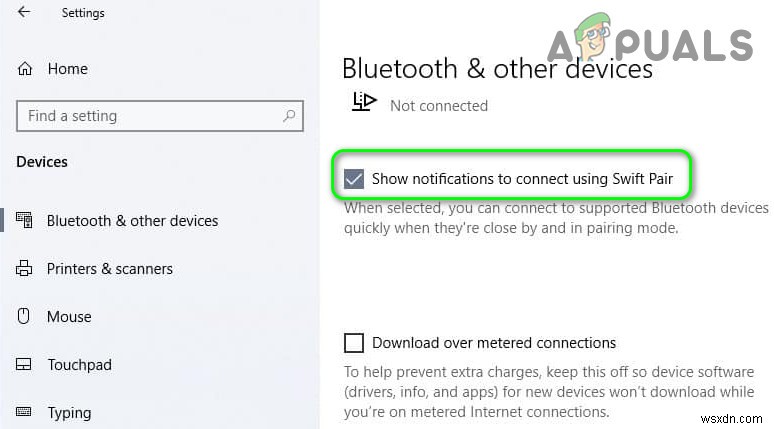
Task: Click the Mouse icon in sidebar
Action: click(25, 317)
